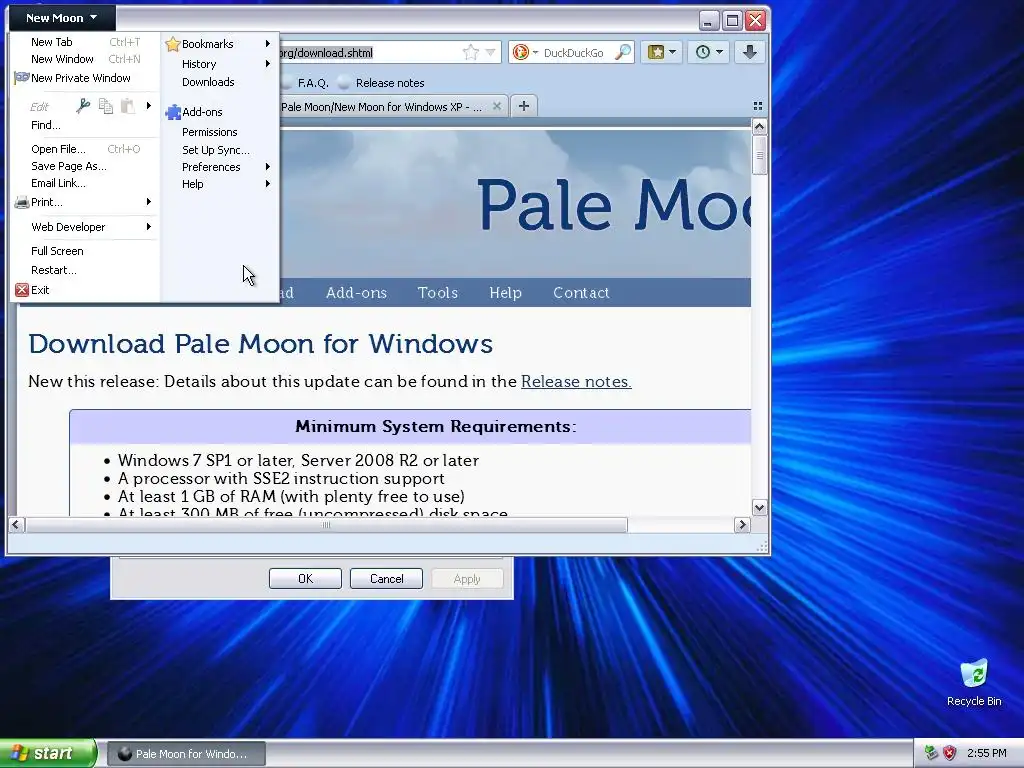Click the vertical scrollbar up arrow
The width and height of the screenshot is (1024, 768).
click(x=759, y=125)
